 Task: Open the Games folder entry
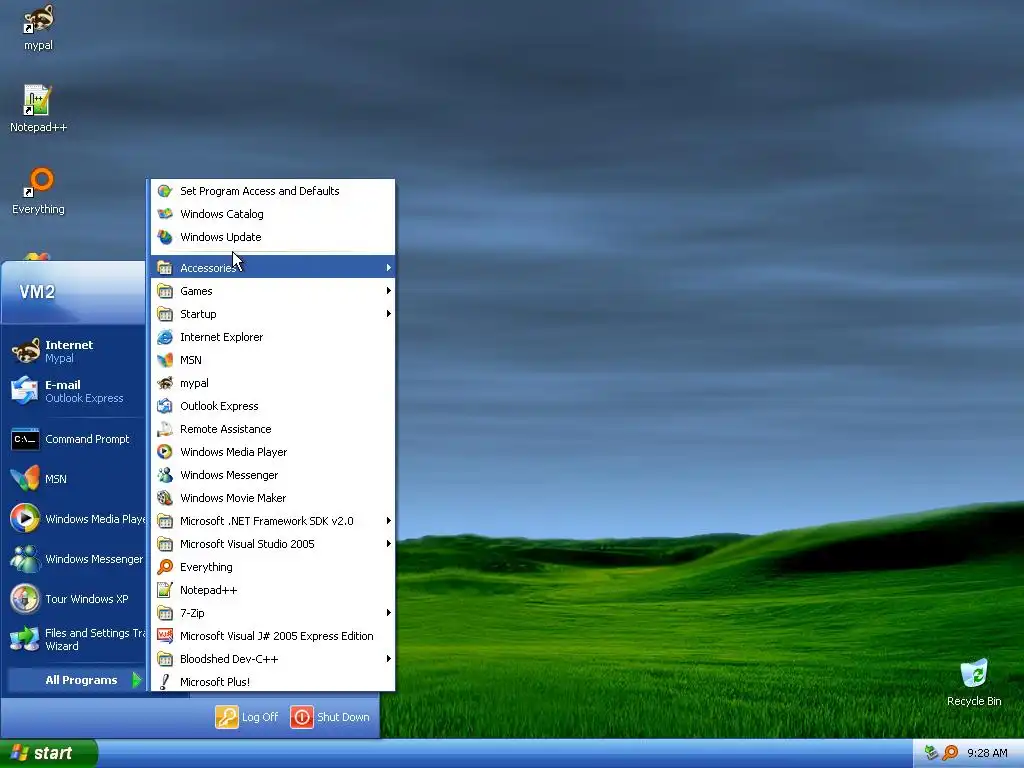pyautogui.click(x=273, y=291)
